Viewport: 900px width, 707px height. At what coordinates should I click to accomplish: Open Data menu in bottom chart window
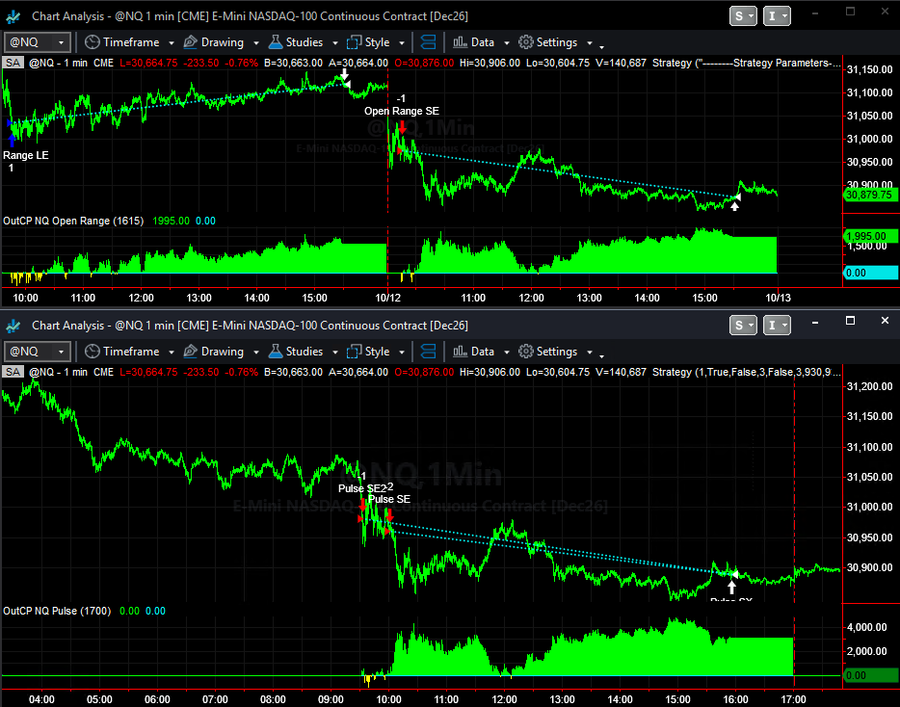click(481, 352)
